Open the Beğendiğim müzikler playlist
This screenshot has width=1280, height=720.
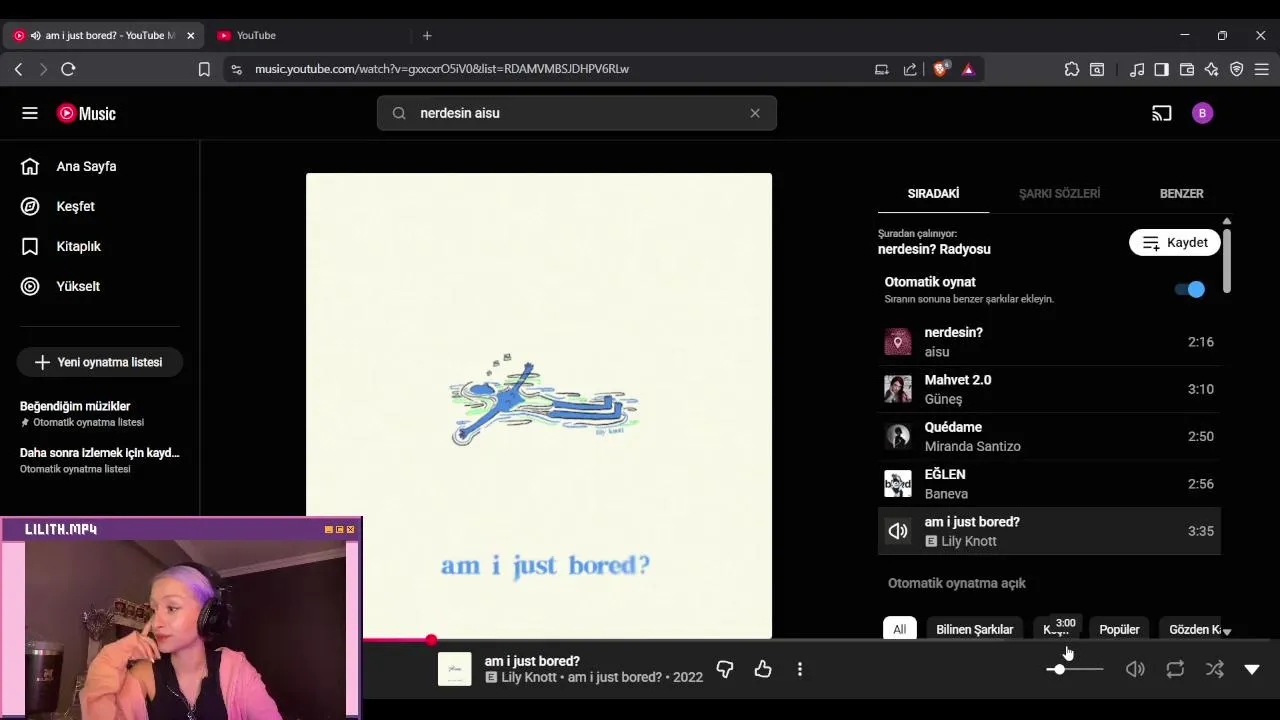(100, 413)
